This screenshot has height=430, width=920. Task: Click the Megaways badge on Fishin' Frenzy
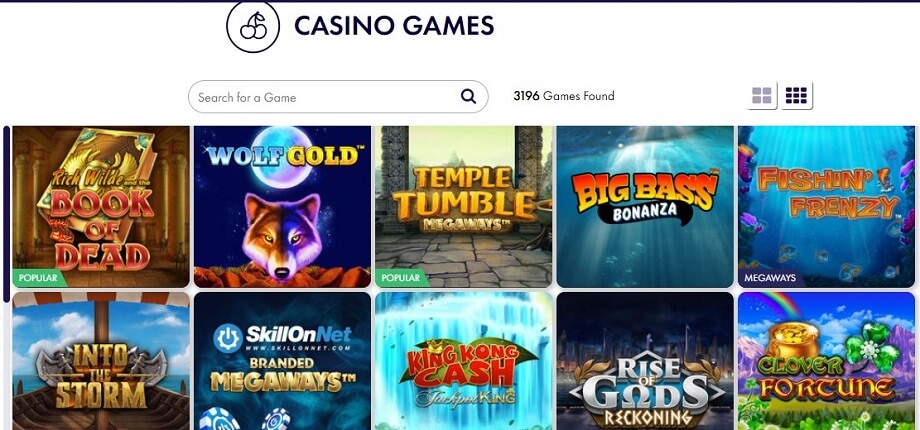[770, 278]
